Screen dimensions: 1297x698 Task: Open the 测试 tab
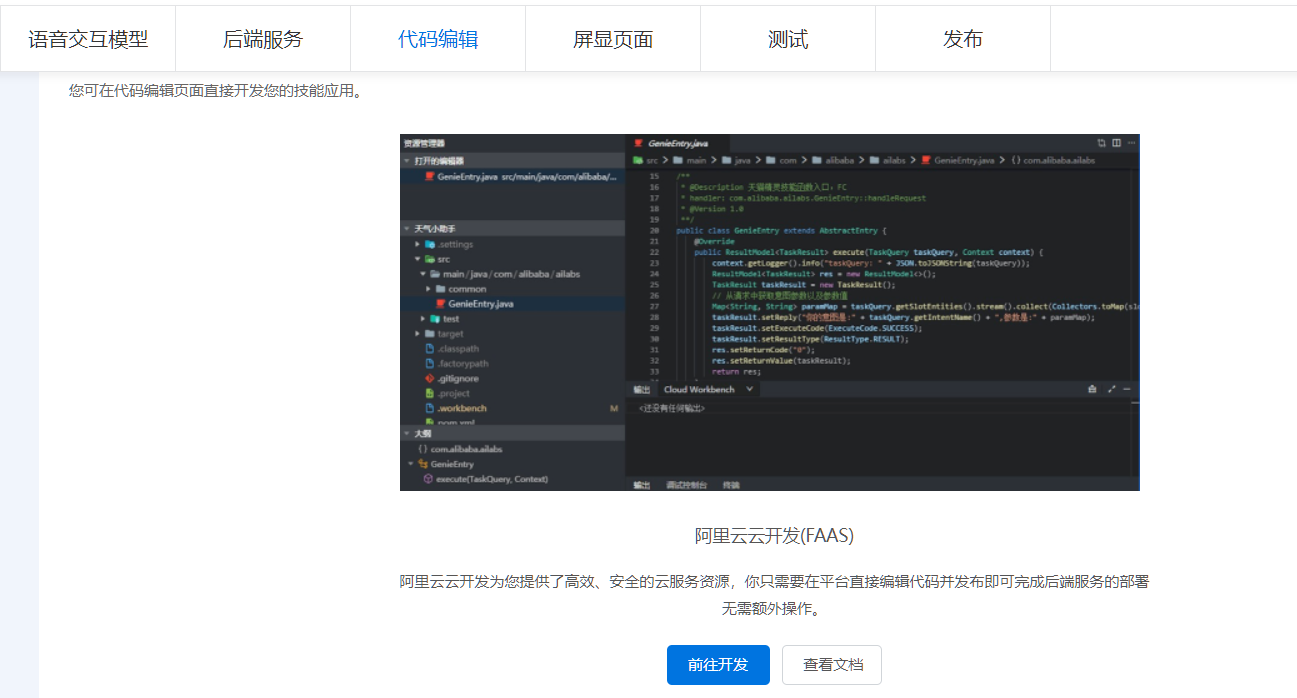(x=788, y=39)
